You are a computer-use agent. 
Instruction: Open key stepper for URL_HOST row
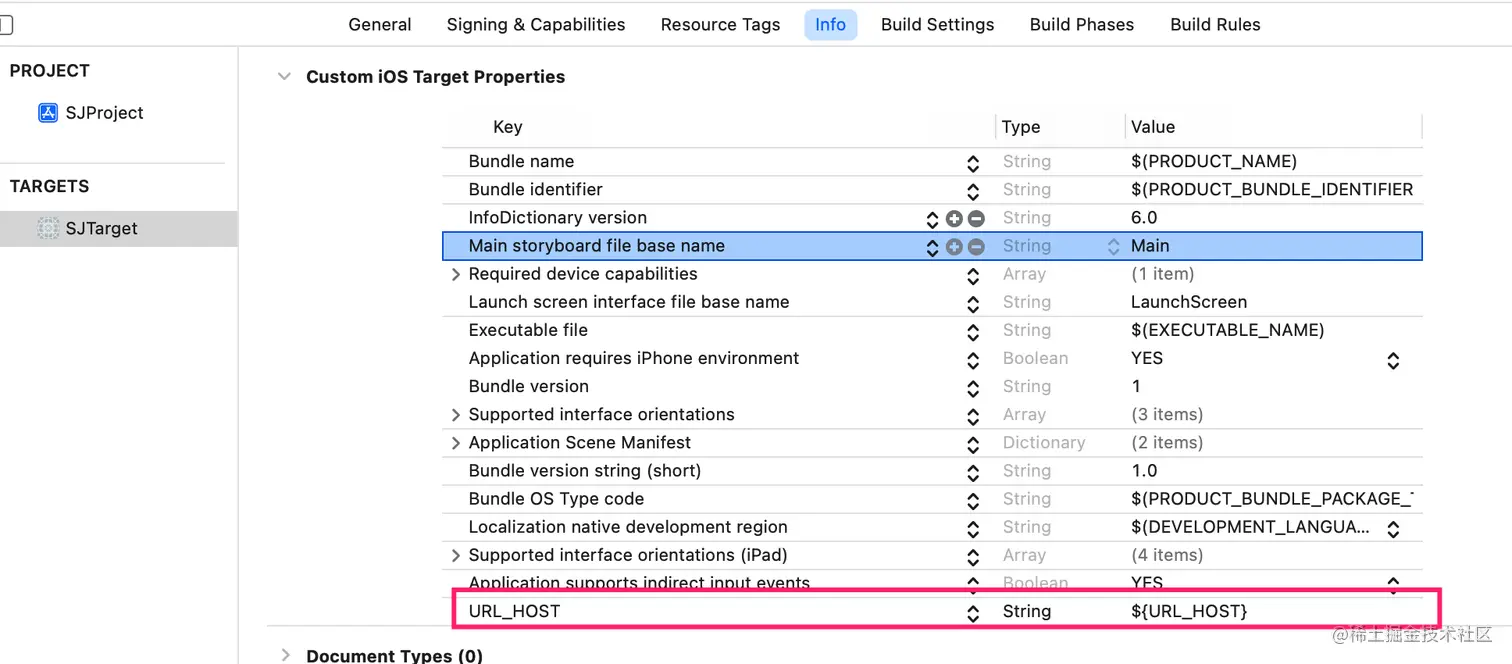click(x=972, y=612)
